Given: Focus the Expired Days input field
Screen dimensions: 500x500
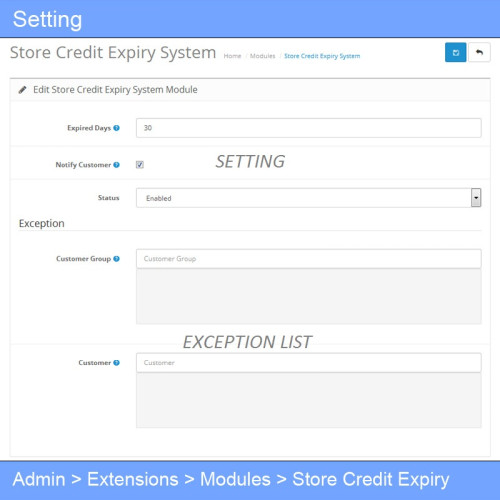Looking at the screenshot, I should coord(309,128).
